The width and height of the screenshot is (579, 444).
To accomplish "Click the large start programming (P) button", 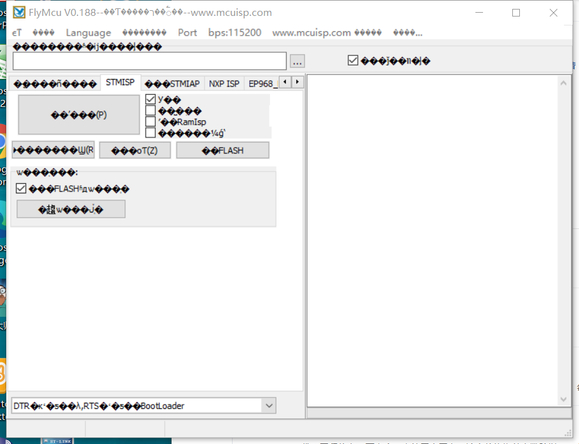I will tap(79, 115).
